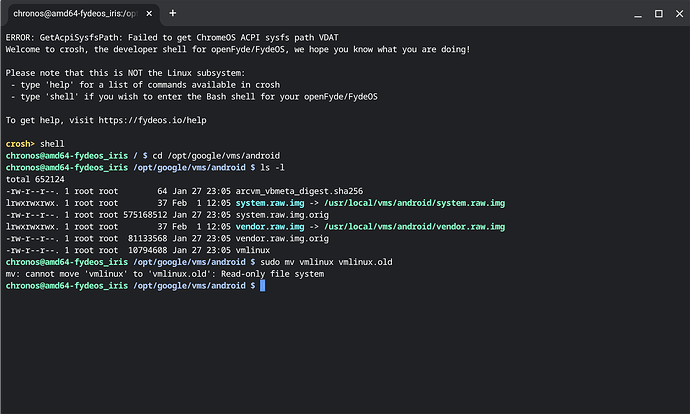690x414 pixels.
Task: Click the 'sudo mv vmlinux vmlinux.old' command text
Action: click(326, 262)
